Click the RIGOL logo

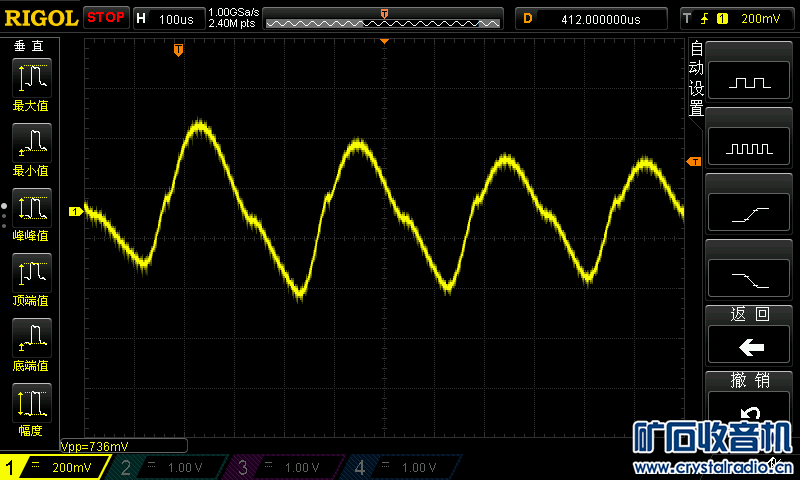(x=41, y=18)
